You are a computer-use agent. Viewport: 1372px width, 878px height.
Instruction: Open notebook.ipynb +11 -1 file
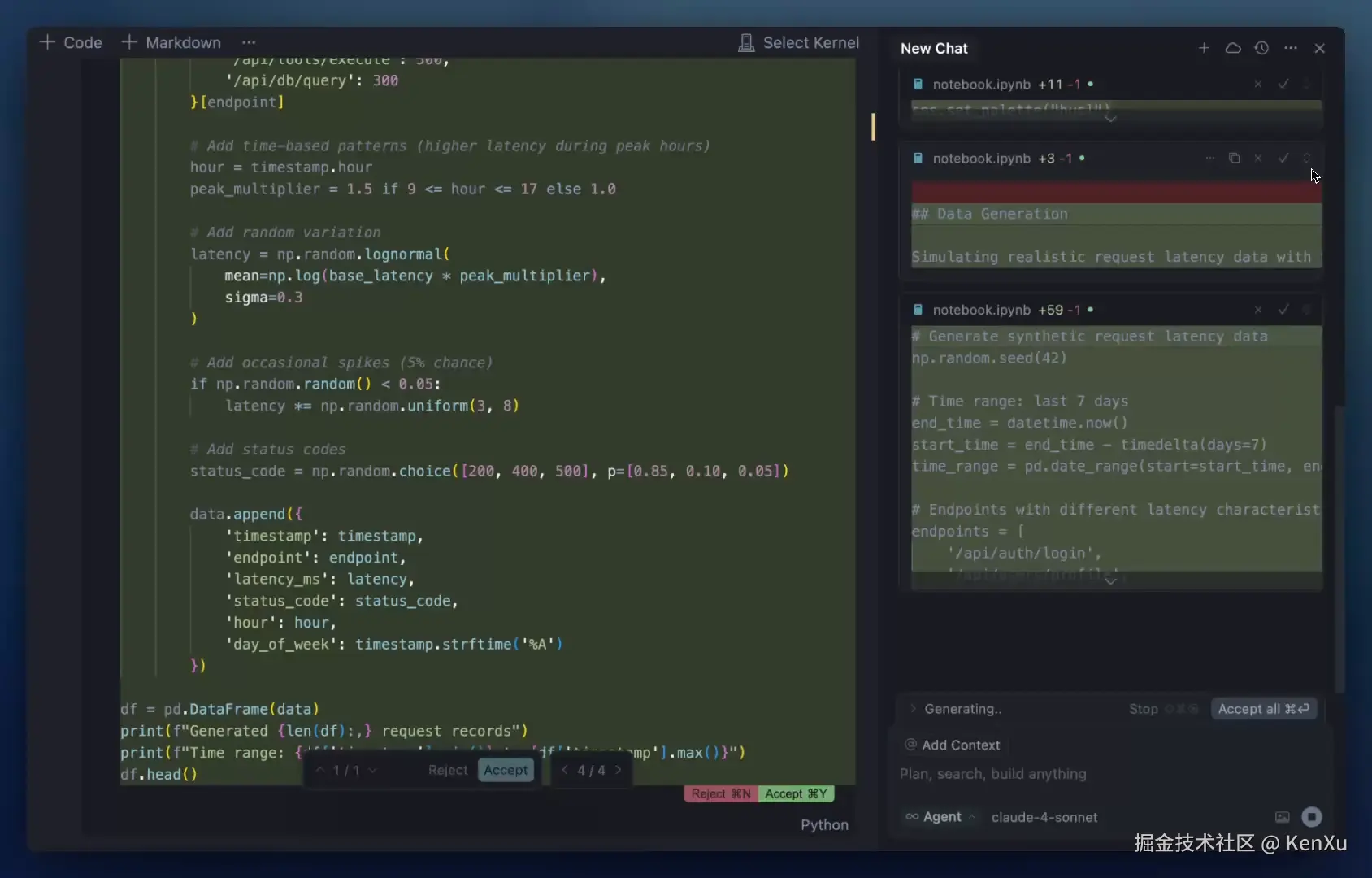click(x=982, y=84)
